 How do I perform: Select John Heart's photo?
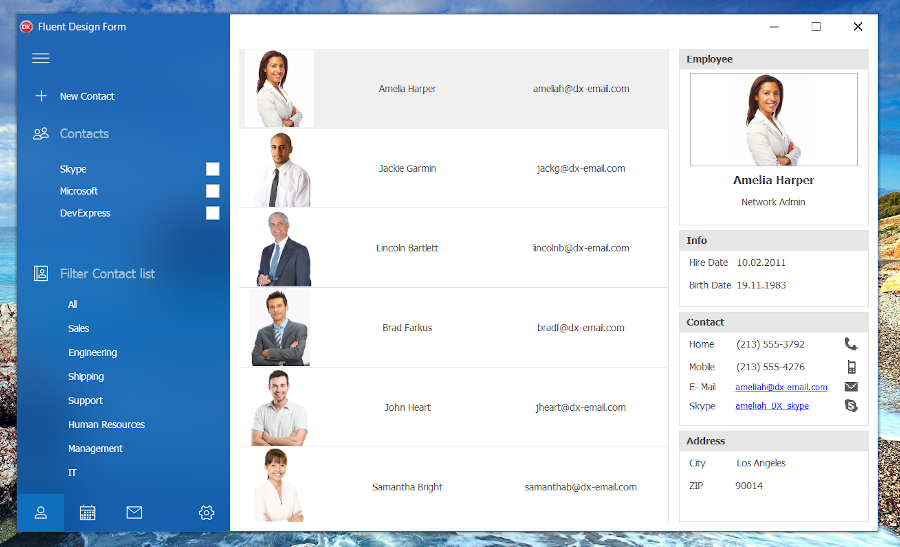(x=279, y=408)
